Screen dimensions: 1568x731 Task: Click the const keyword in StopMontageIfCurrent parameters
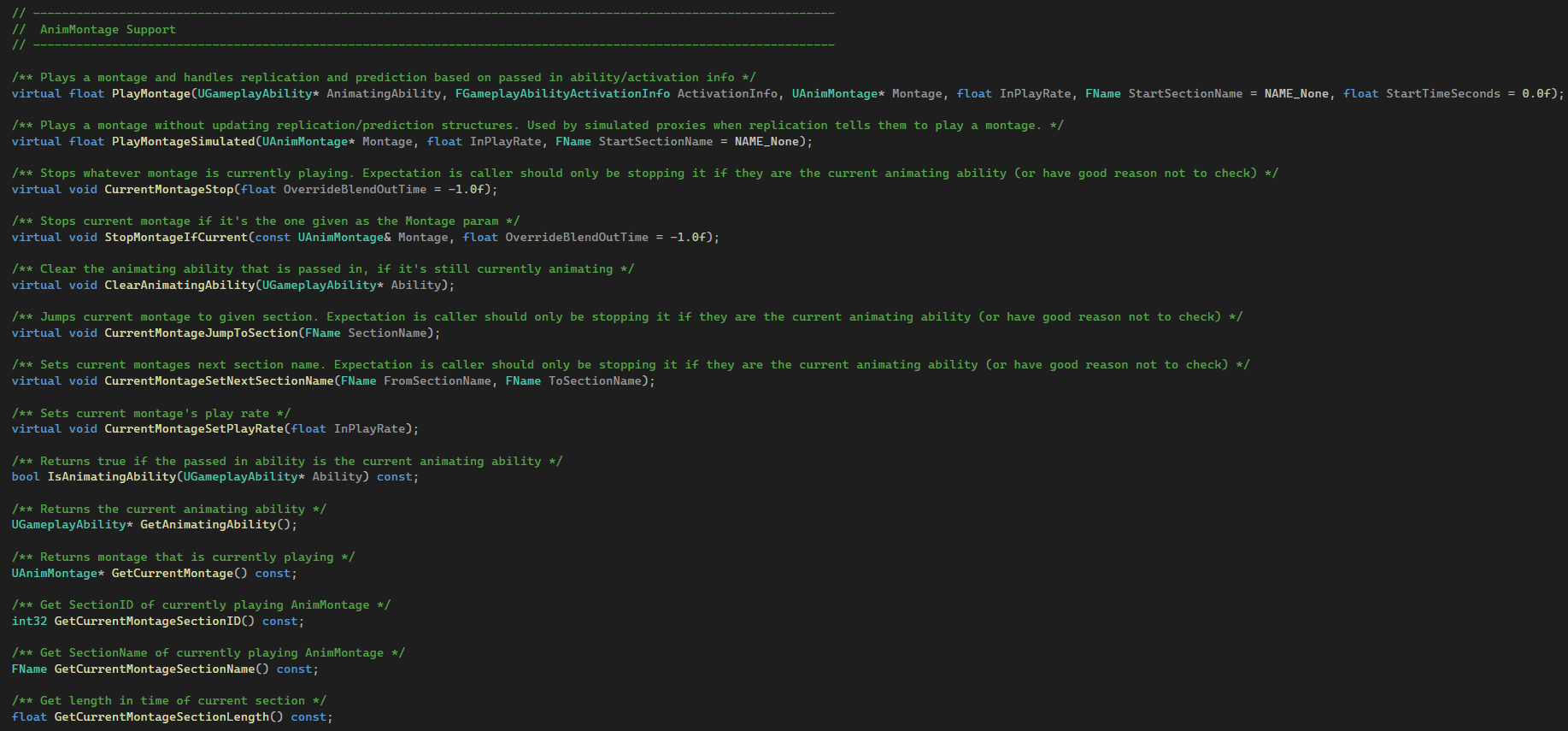[x=273, y=237]
